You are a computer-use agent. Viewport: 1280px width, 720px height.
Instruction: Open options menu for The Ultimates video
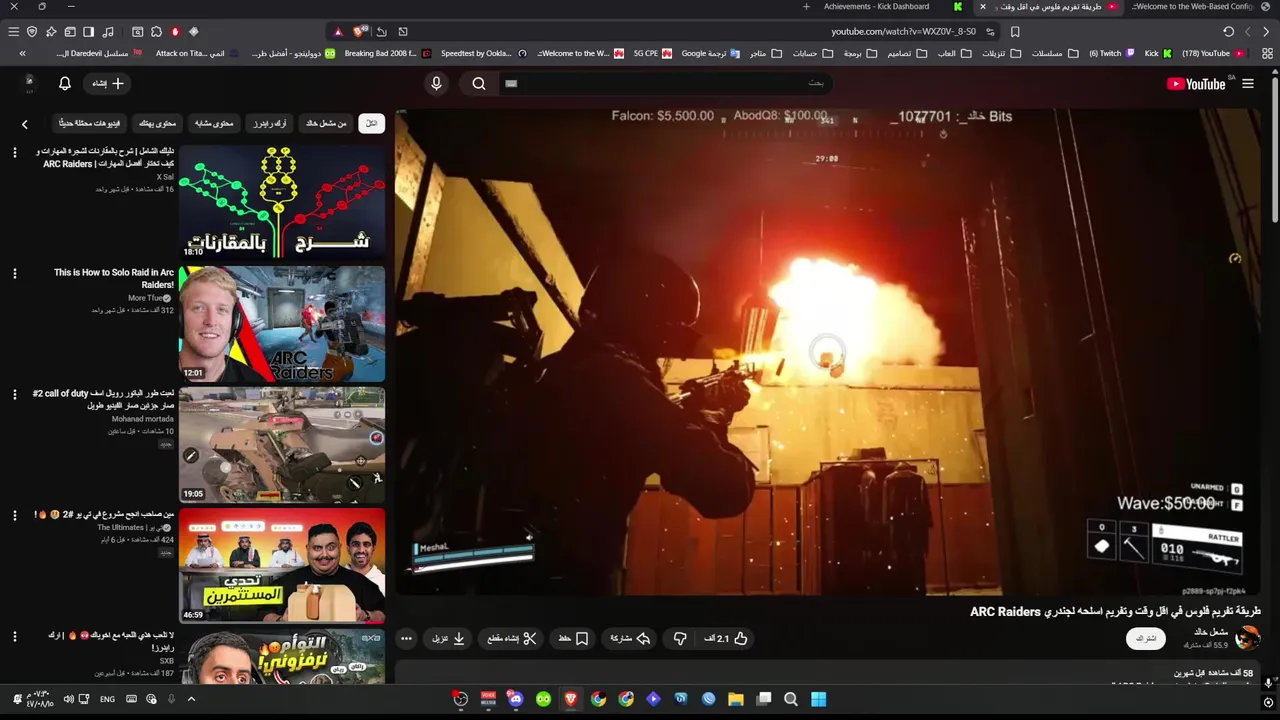pyautogui.click(x=15, y=515)
